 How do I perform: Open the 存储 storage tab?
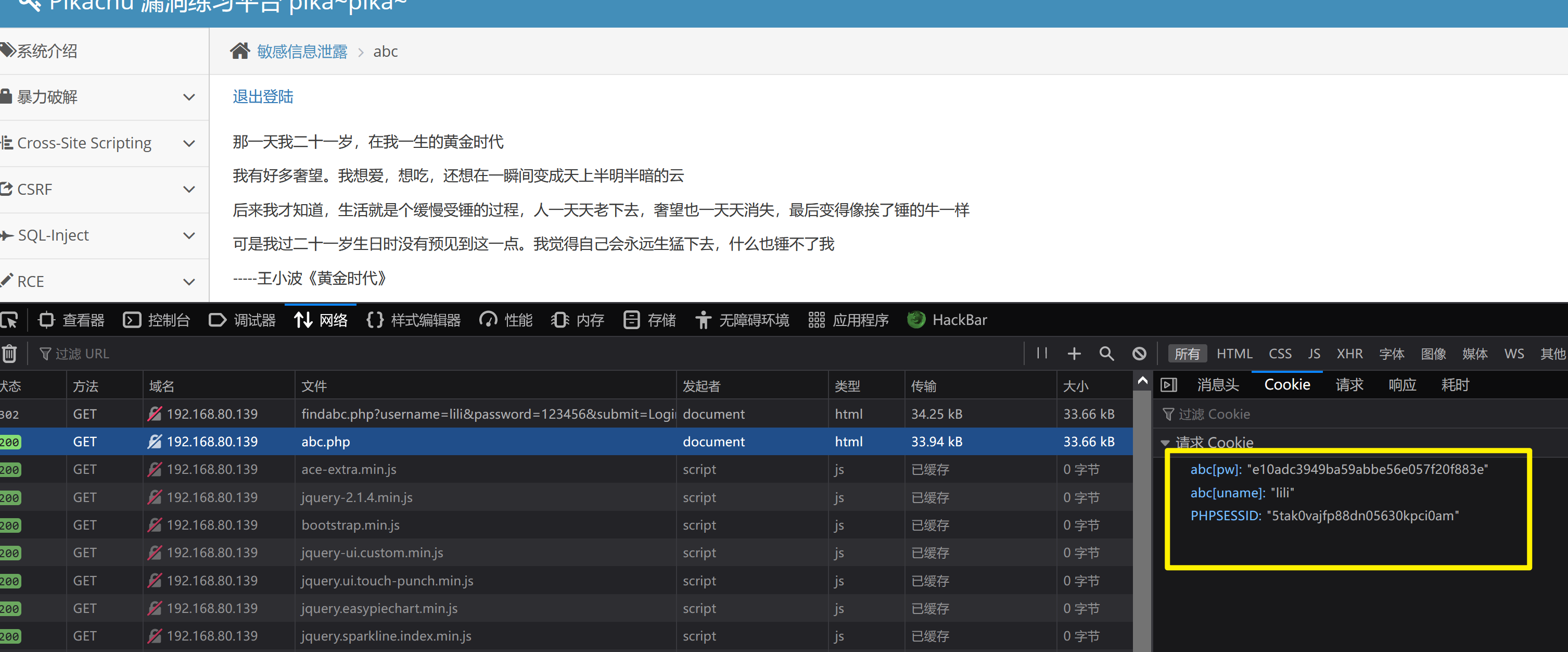pyautogui.click(x=649, y=320)
